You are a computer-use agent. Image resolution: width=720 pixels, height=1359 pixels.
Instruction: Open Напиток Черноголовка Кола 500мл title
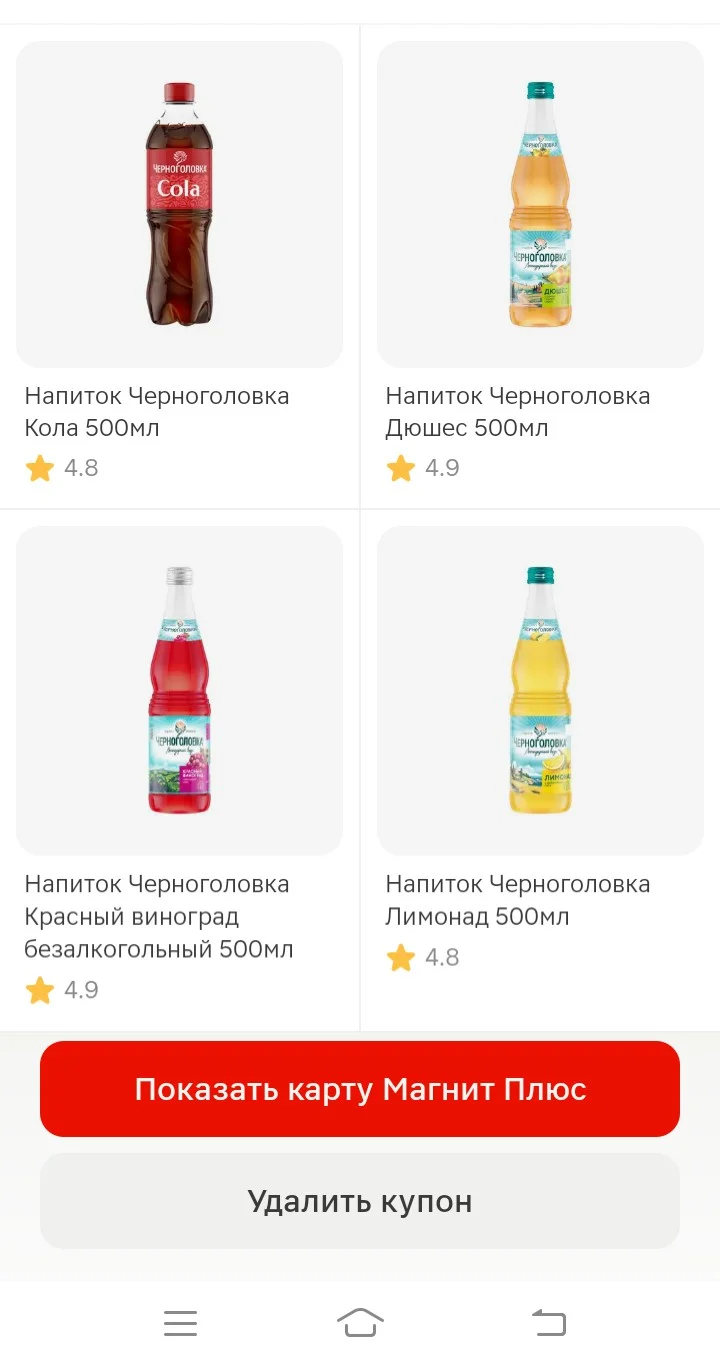tap(157, 412)
